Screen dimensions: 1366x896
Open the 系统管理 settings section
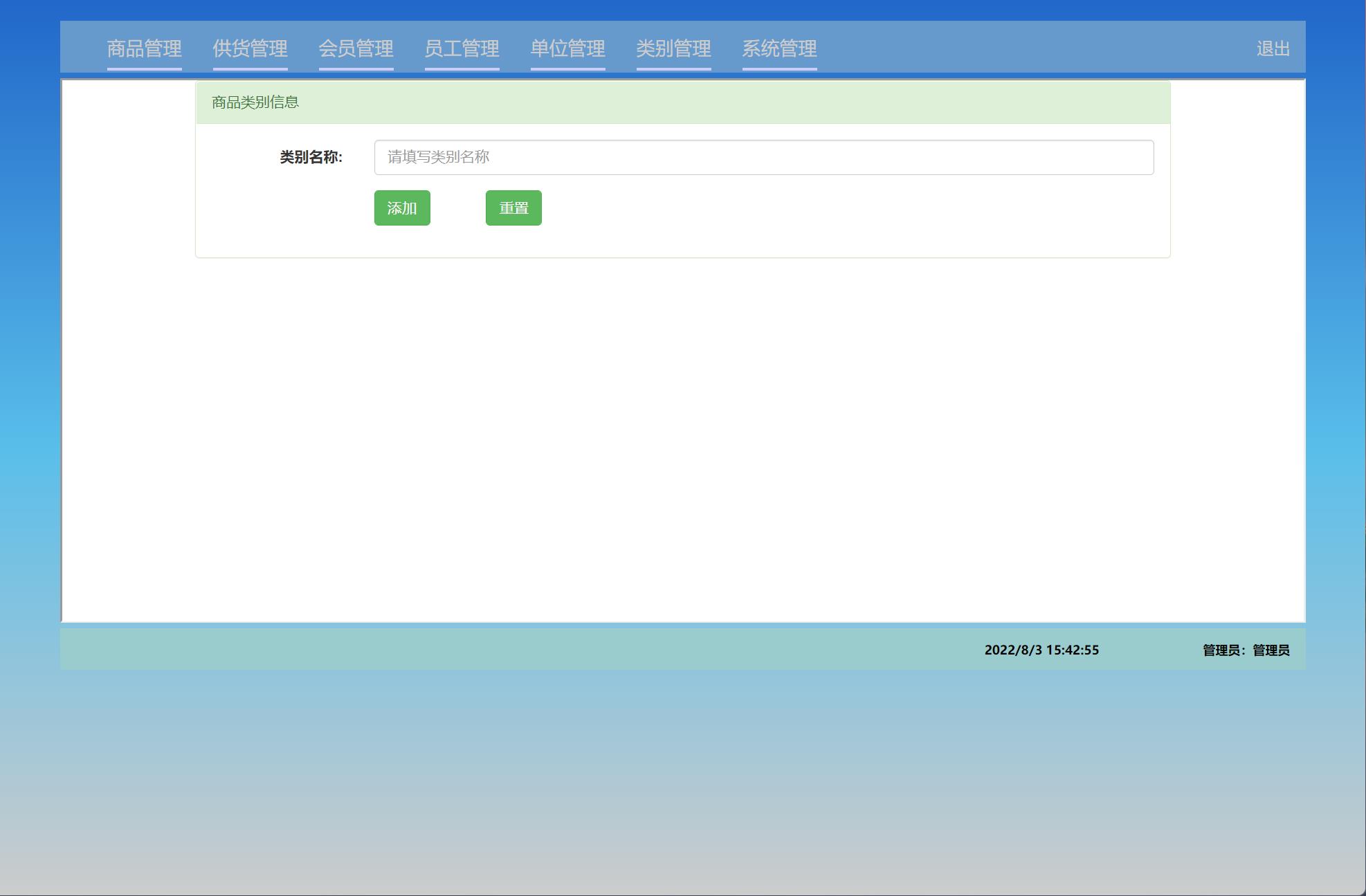779,49
